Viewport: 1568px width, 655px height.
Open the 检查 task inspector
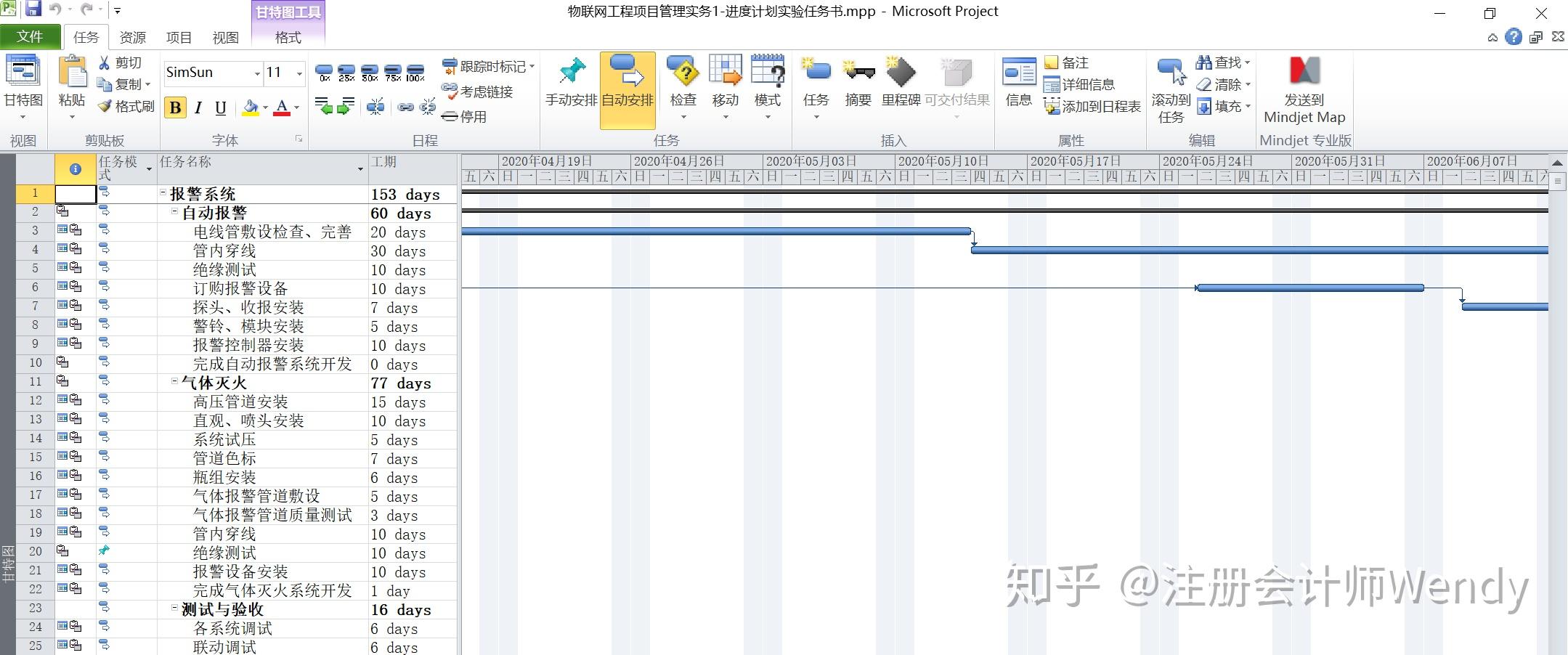681,84
